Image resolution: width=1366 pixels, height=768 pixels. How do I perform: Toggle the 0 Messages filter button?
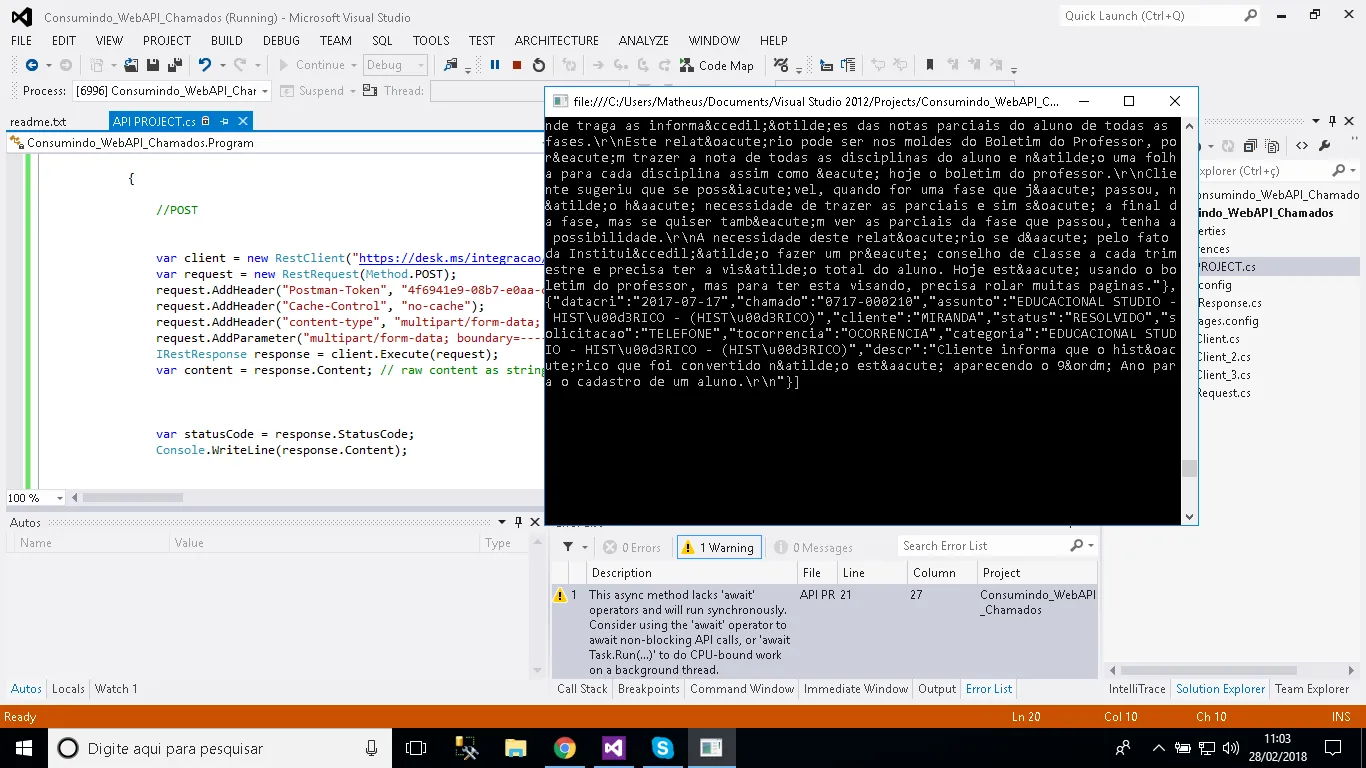(813, 547)
